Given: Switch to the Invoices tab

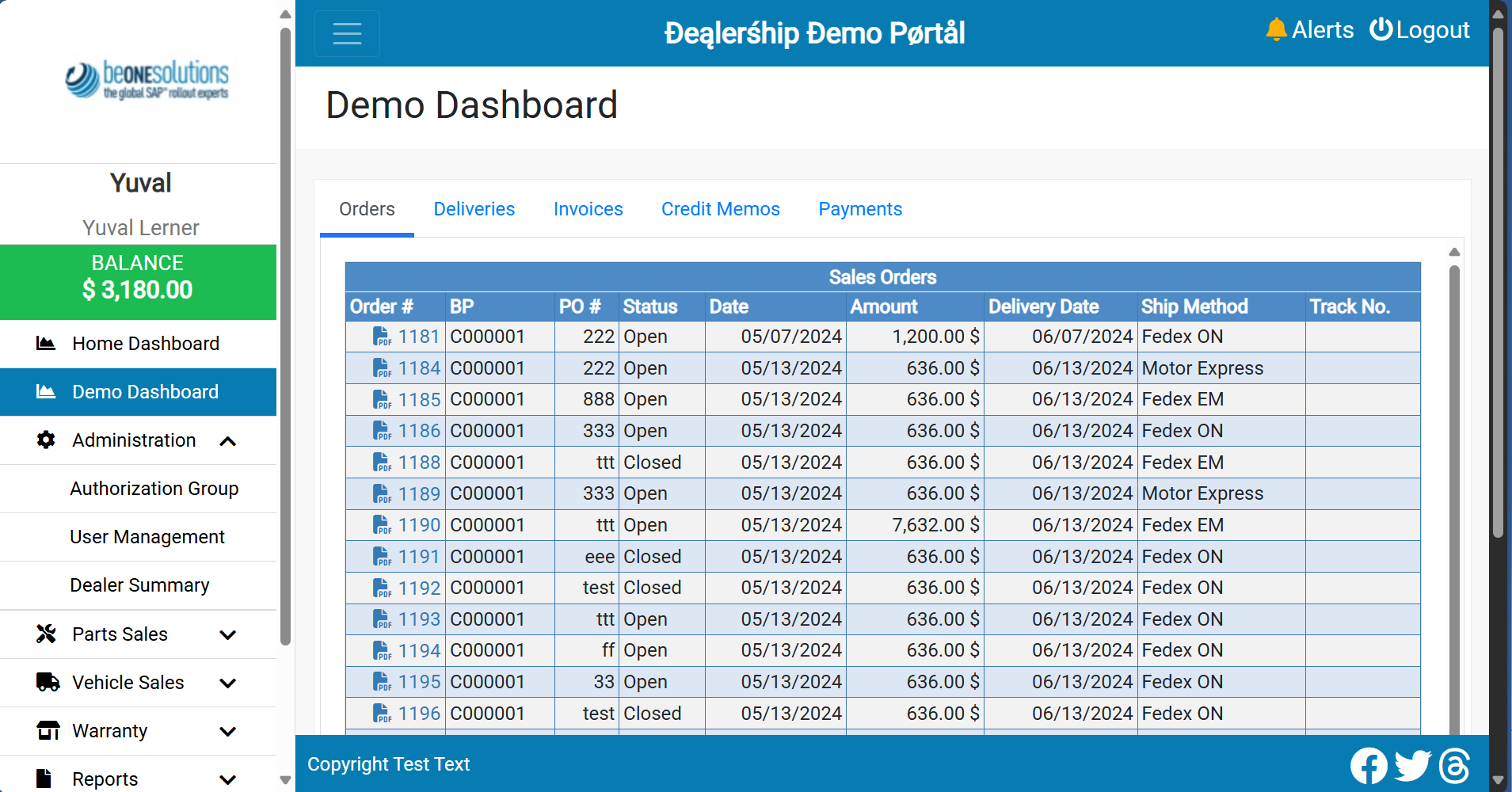Looking at the screenshot, I should tap(588, 209).
